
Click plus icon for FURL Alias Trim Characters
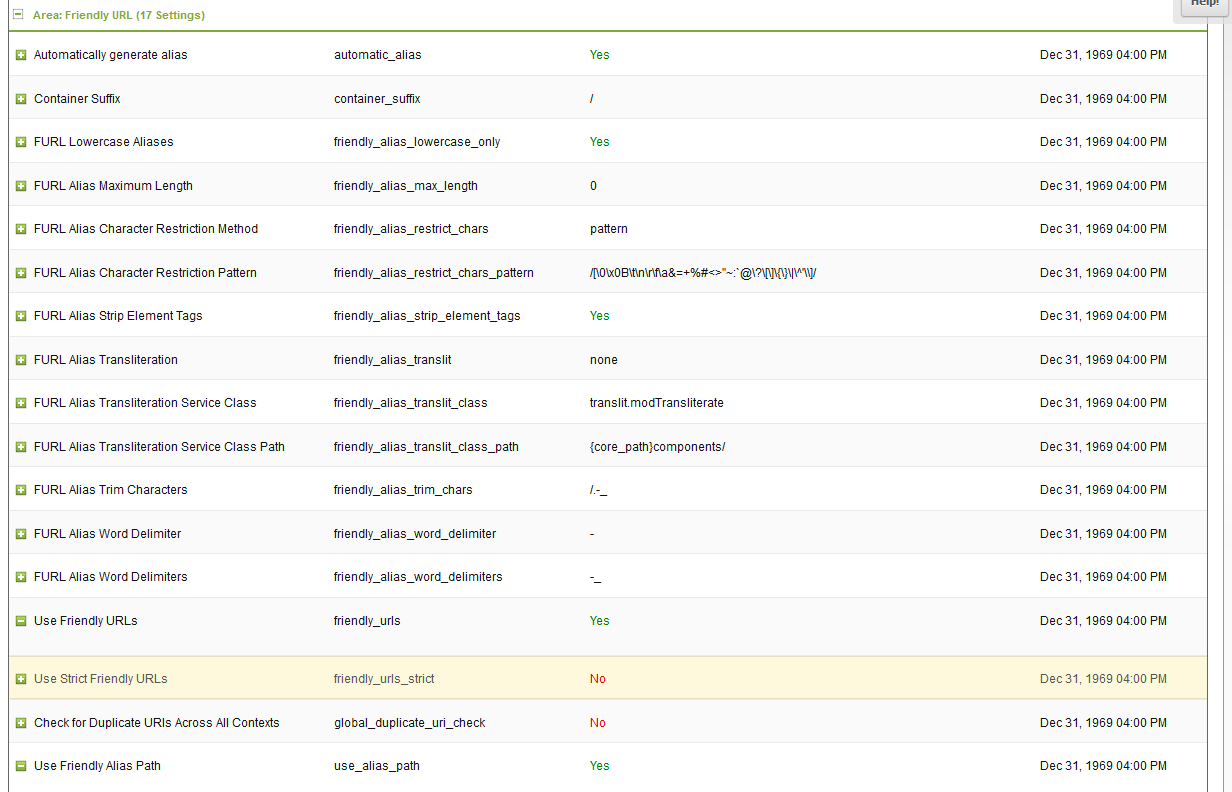click(x=21, y=490)
